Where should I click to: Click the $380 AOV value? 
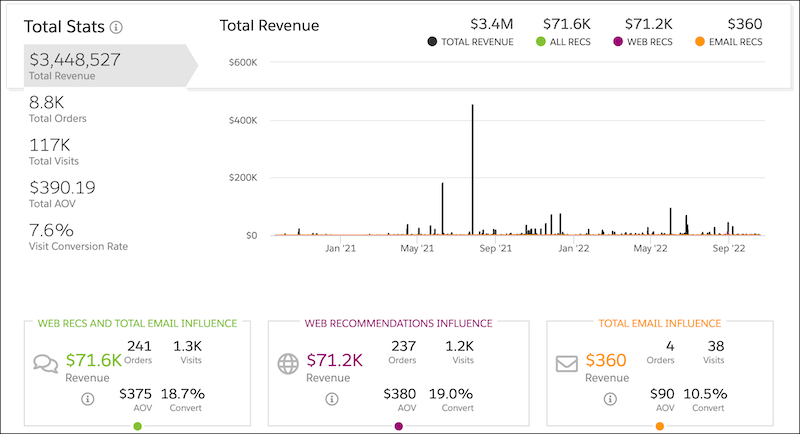pos(399,394)
